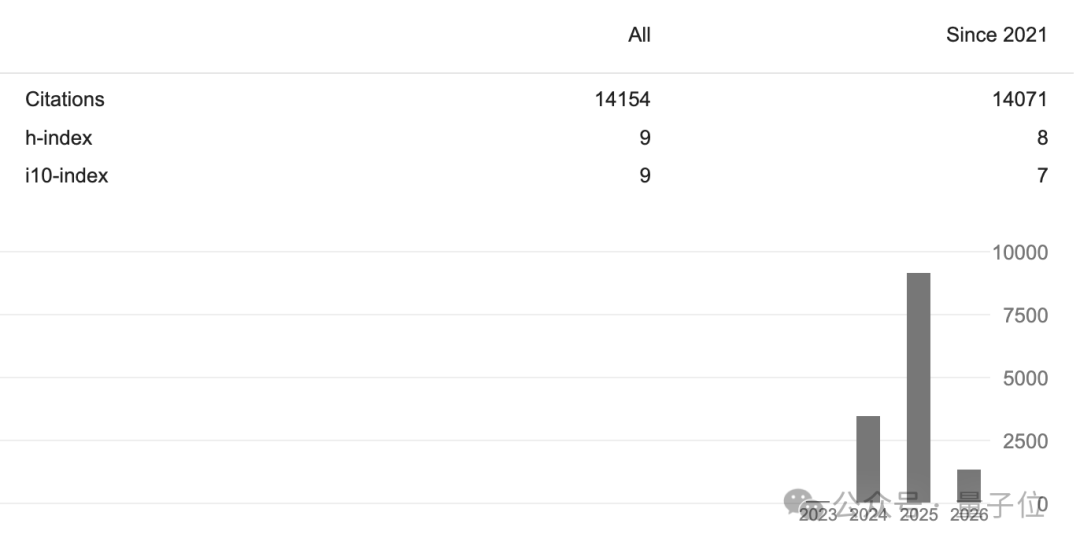Click the h-index row label
1080x549 pixels.
pyautogui.click(x=59, y=138)
